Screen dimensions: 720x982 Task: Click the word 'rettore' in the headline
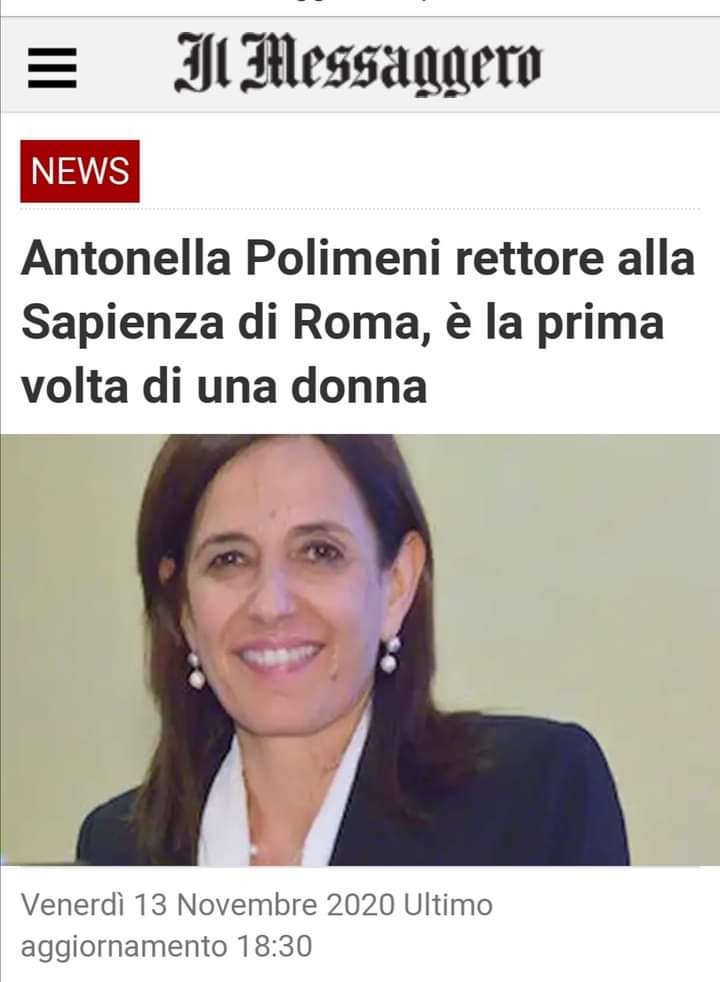tap(530, 259)
